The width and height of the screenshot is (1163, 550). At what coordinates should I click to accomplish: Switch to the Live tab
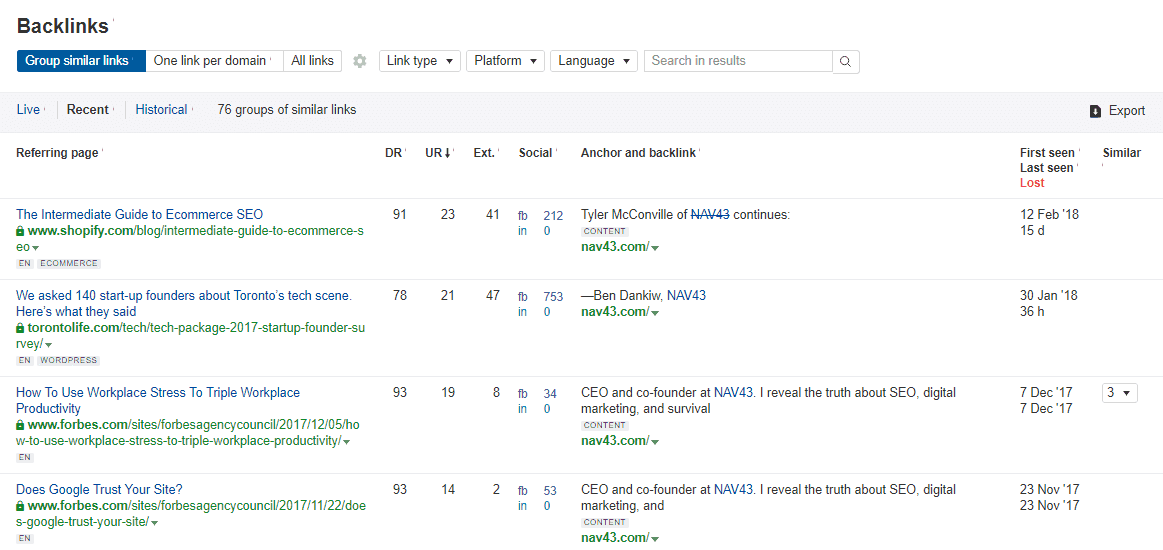28,110
